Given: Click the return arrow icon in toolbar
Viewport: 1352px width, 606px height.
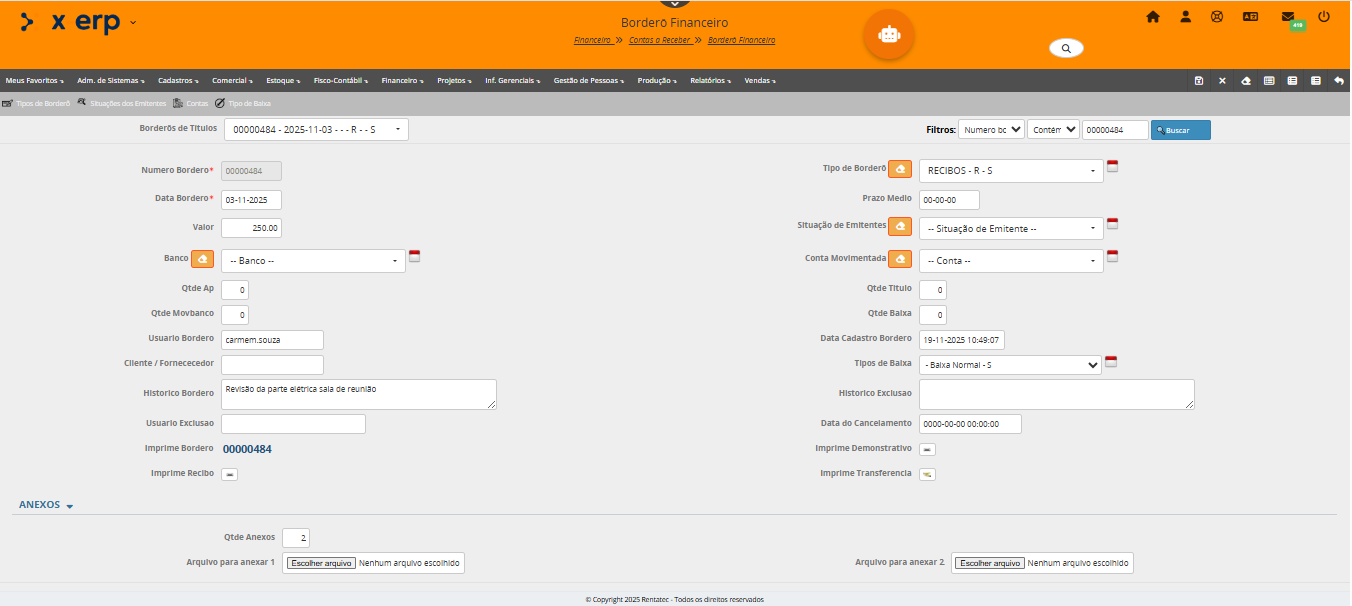Looking at the screenshot, I should click(x=1339, y=81).
